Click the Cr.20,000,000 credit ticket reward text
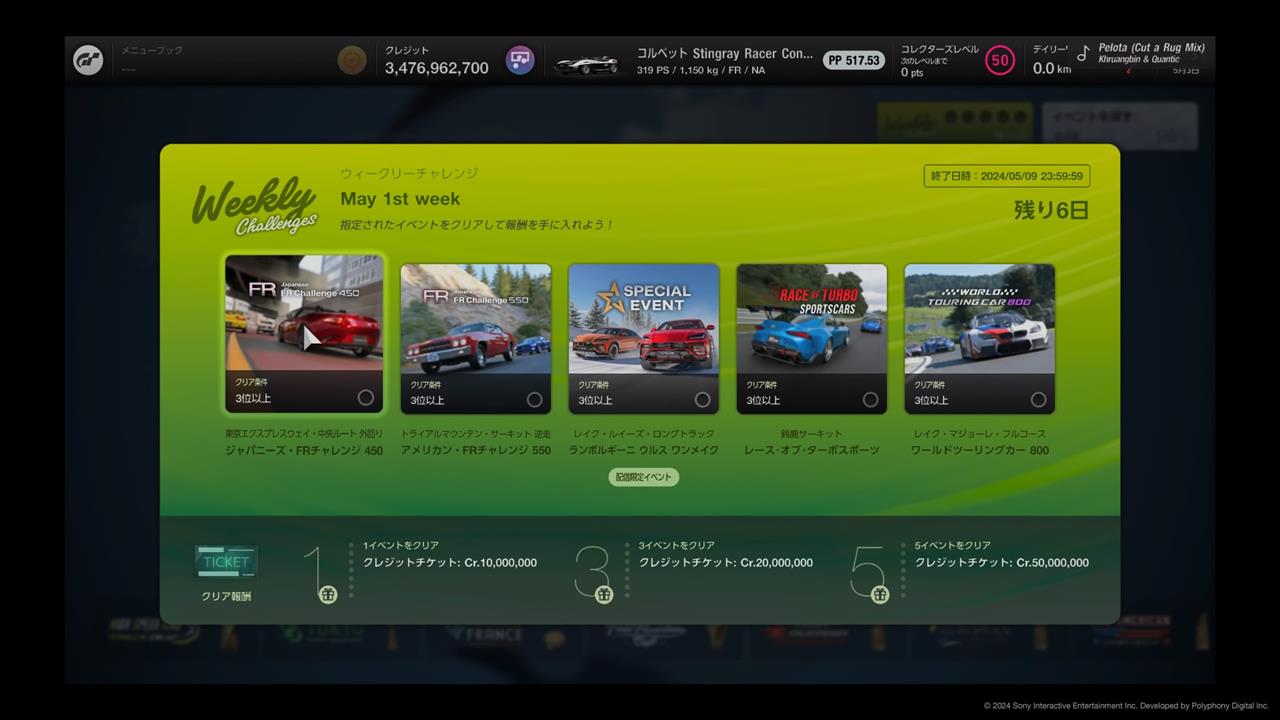 coord(726,563)
